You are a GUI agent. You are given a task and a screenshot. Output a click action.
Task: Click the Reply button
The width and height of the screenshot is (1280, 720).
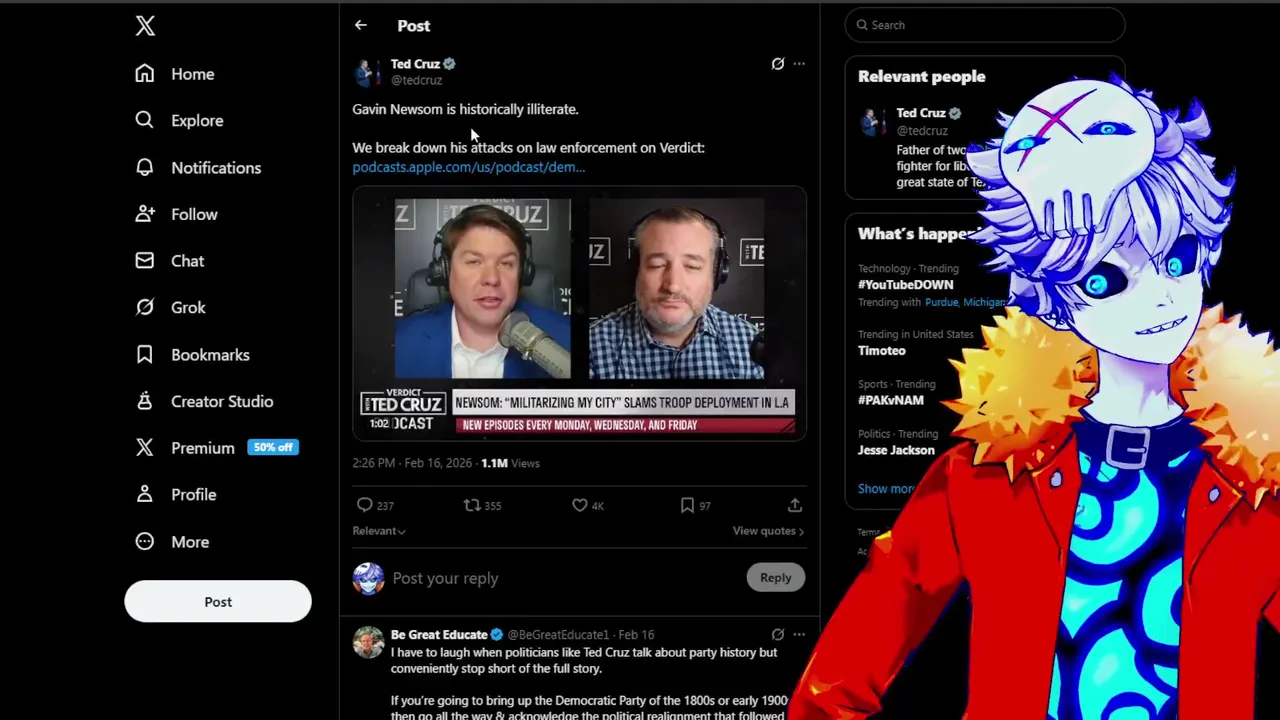[775, 577]
